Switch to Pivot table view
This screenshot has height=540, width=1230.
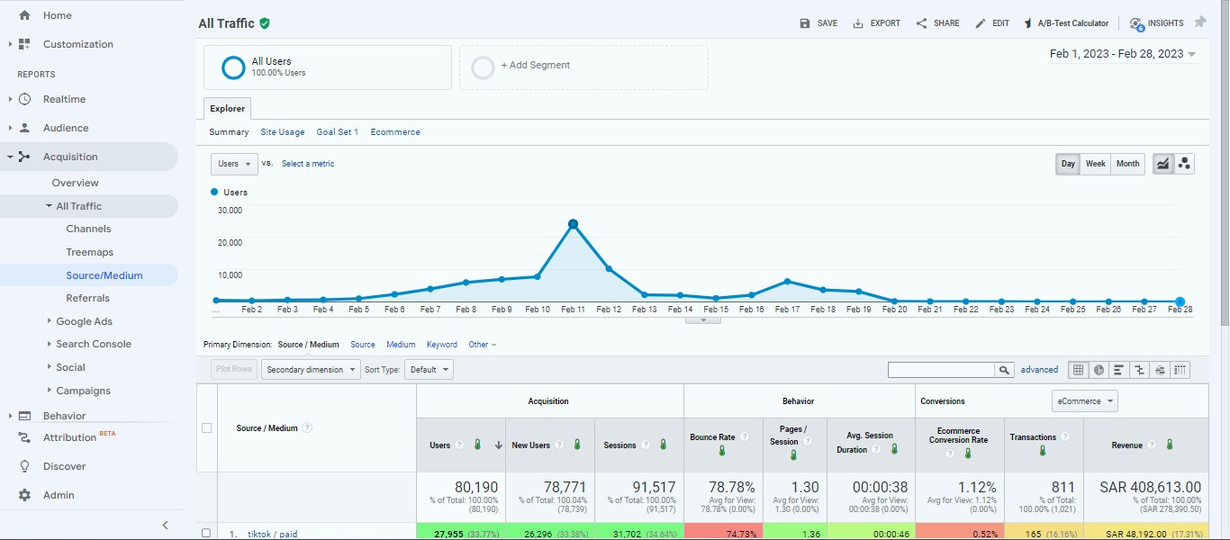point(1181,370)
